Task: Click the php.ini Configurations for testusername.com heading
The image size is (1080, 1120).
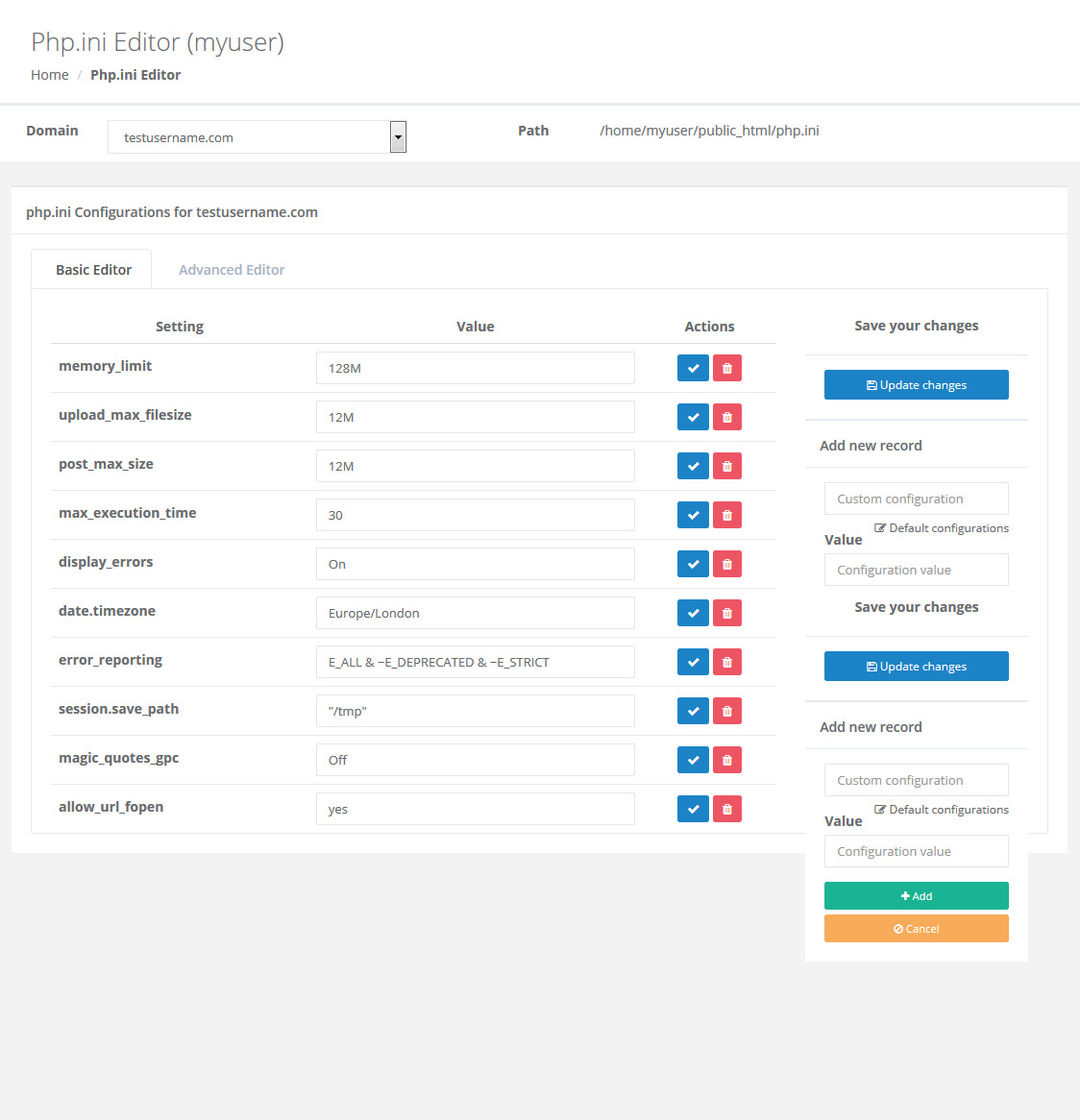Action: tap(171, 212)
